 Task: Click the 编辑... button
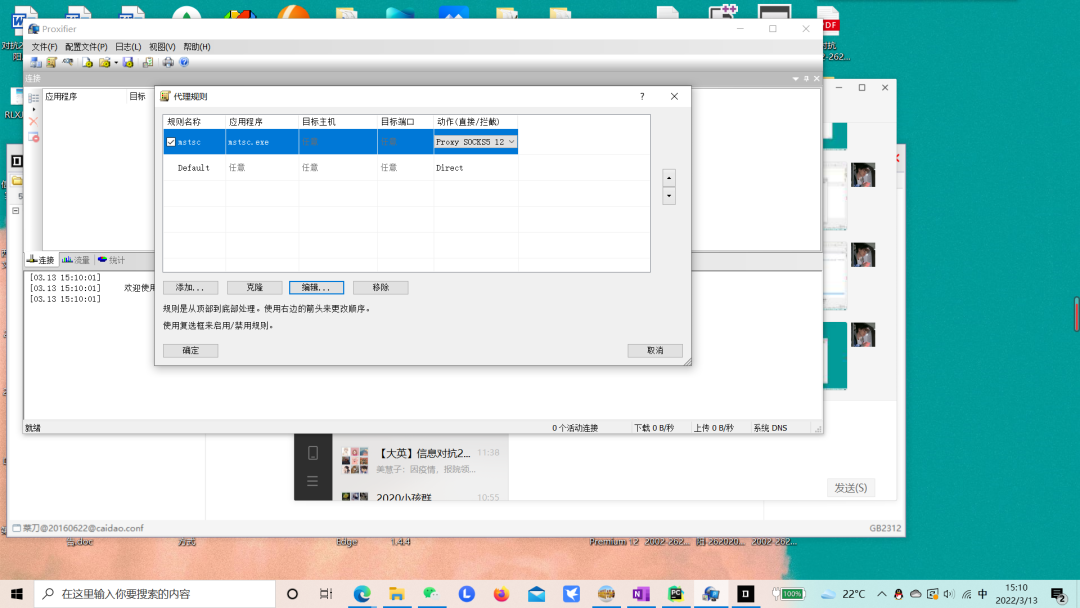coord(316,288)
